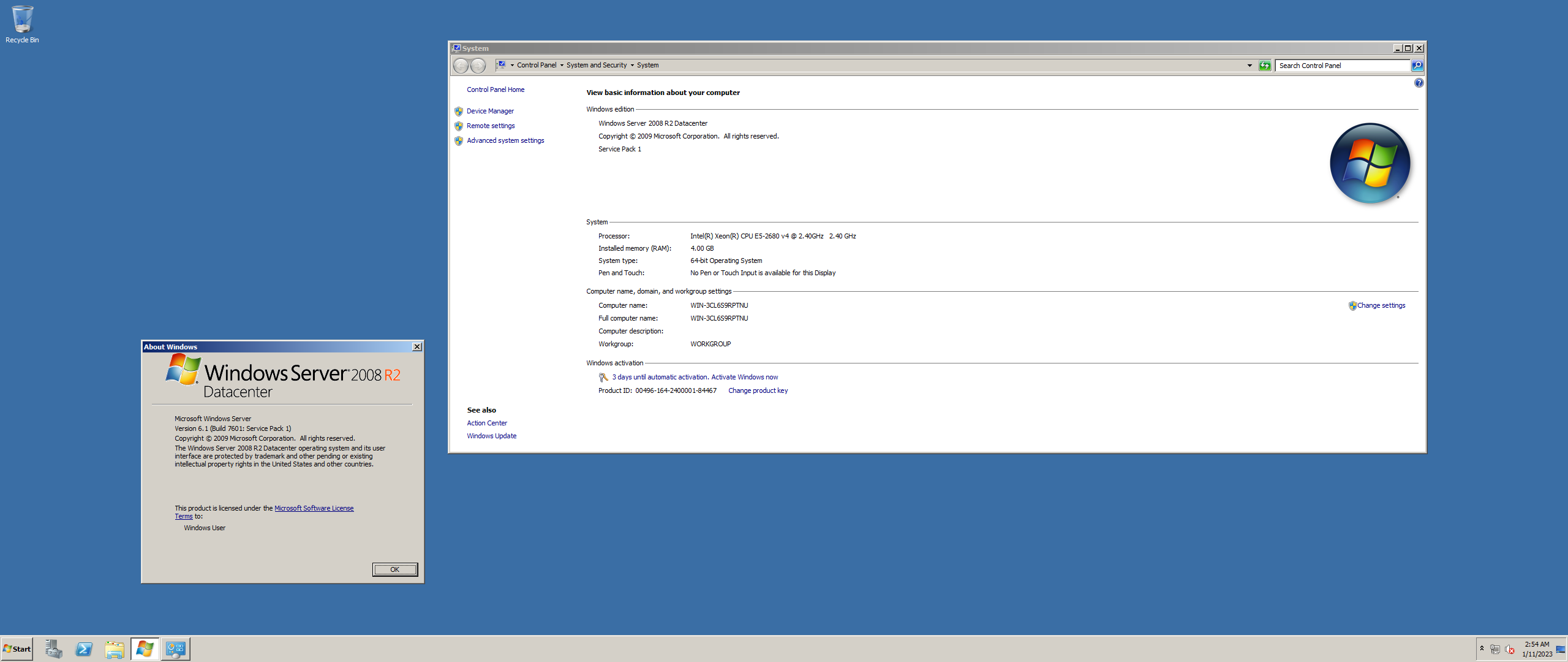Click computer name WIN-3CL6S9RPTNU value
The image size is (1568, 662).
[719, 305]
